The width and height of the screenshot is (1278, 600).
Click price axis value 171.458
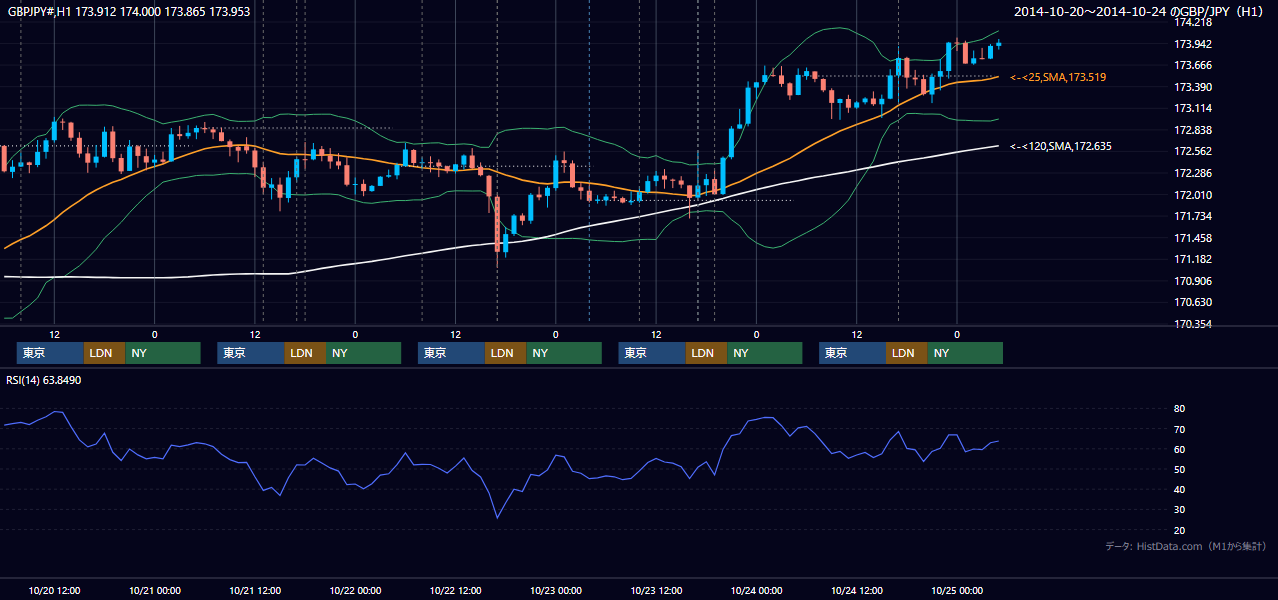pyautogui.click(x=1192, y=238)
